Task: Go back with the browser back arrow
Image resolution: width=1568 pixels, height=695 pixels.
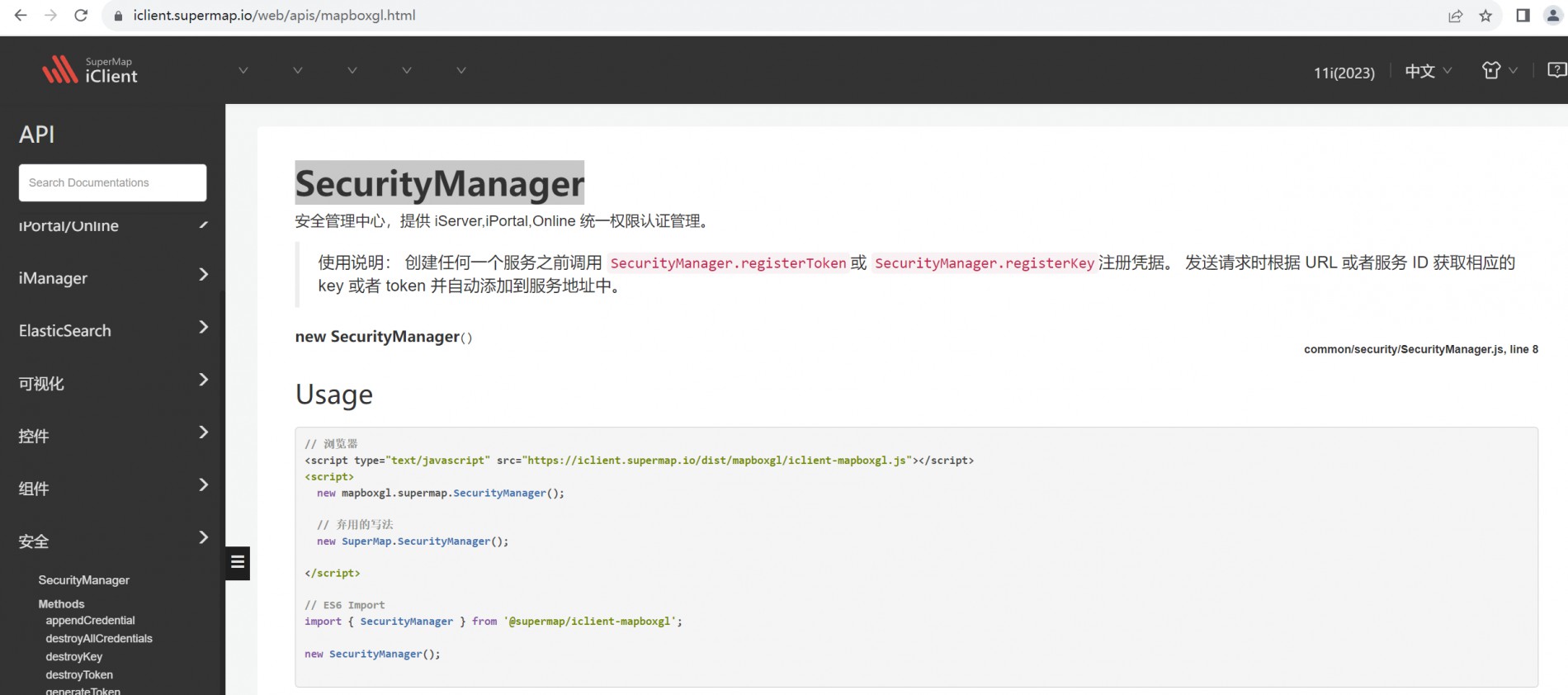Action: (21, 15)
